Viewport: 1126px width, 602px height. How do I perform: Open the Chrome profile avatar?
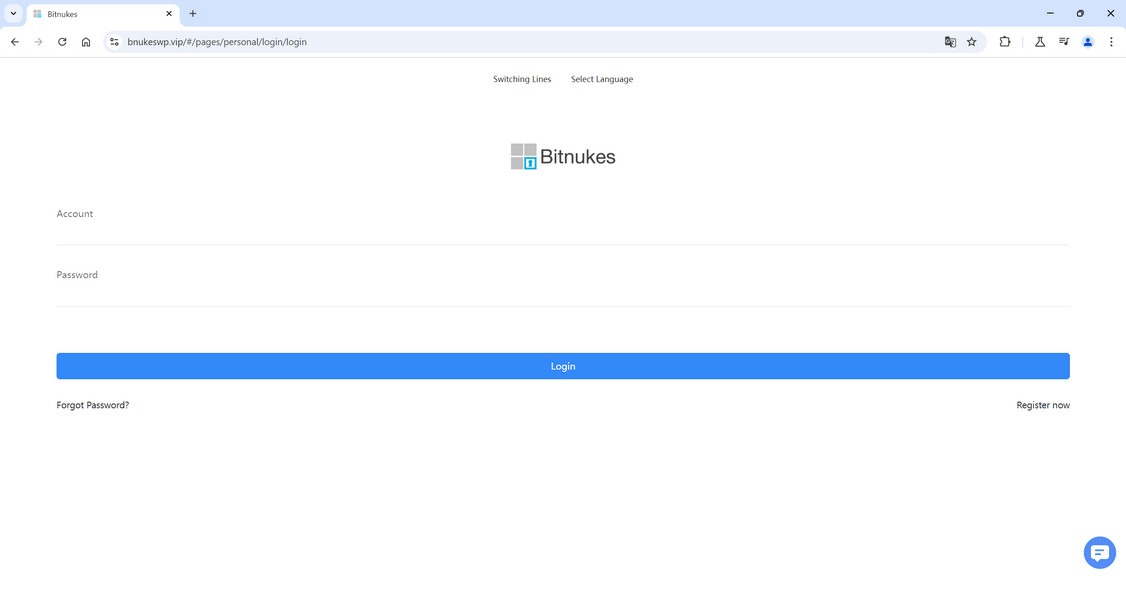coord(1088,42)
